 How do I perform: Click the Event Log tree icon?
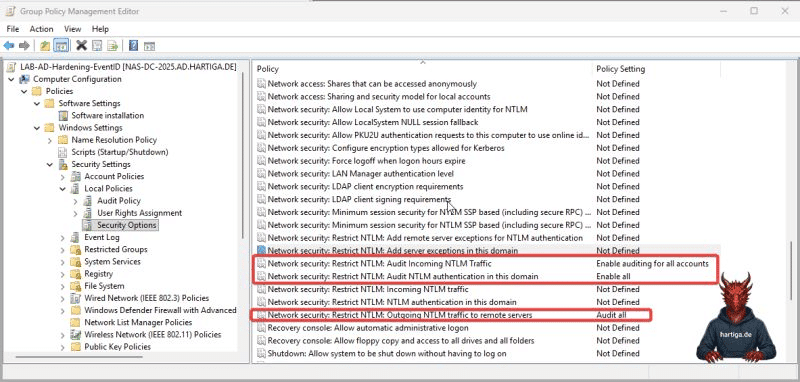(76, 237)
